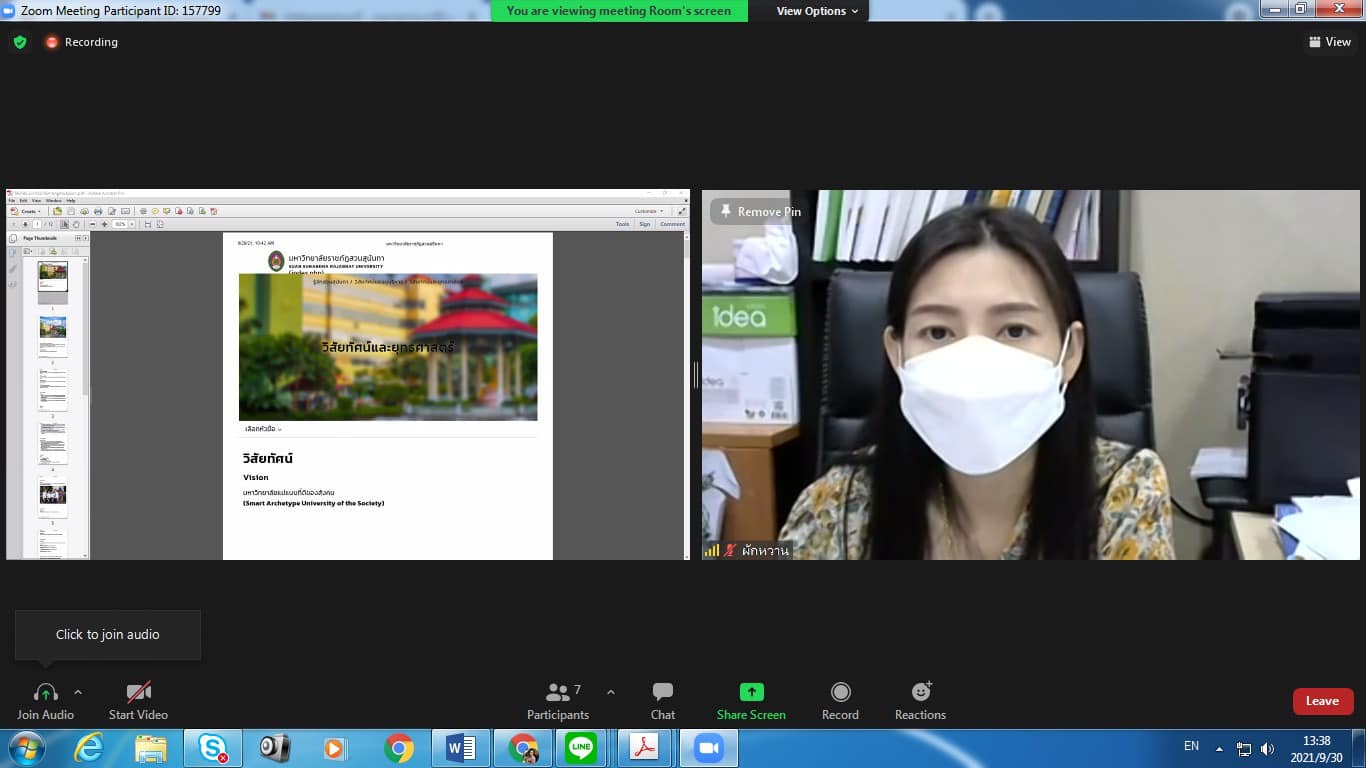Click the EN language indicator in tray

click(x=1191, y=746)
